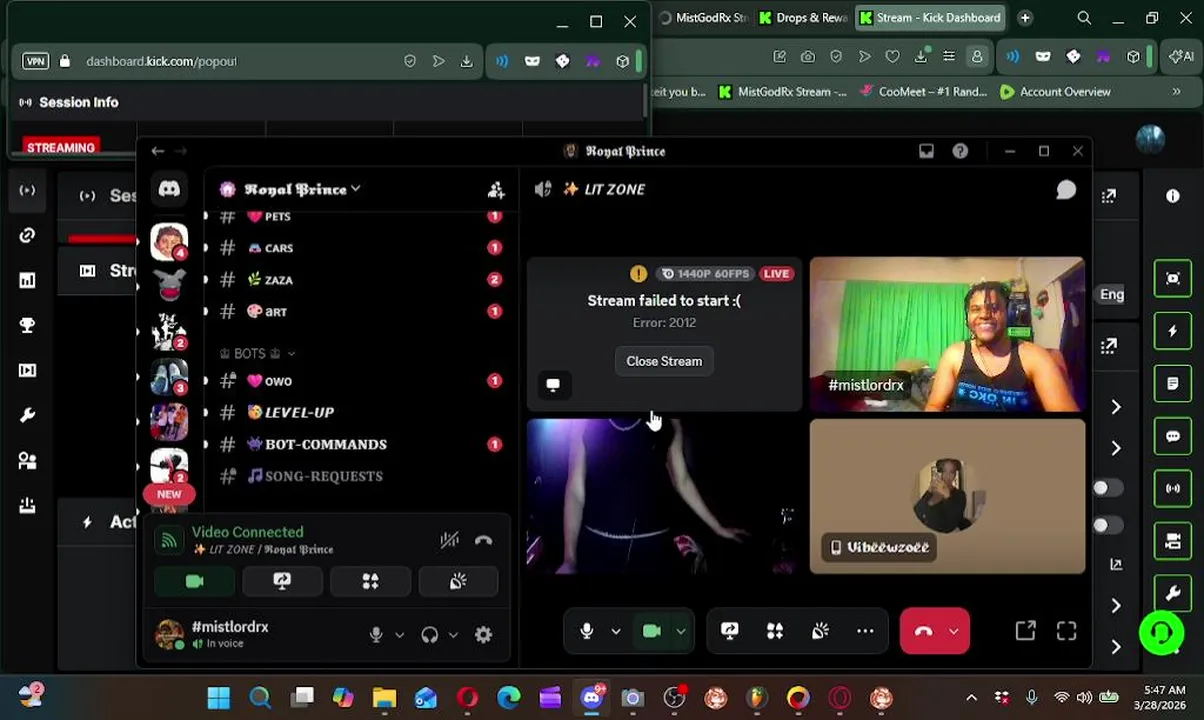Open CooMeet bookmark
Screen dimensions: 1204x720
pos(922,92)
